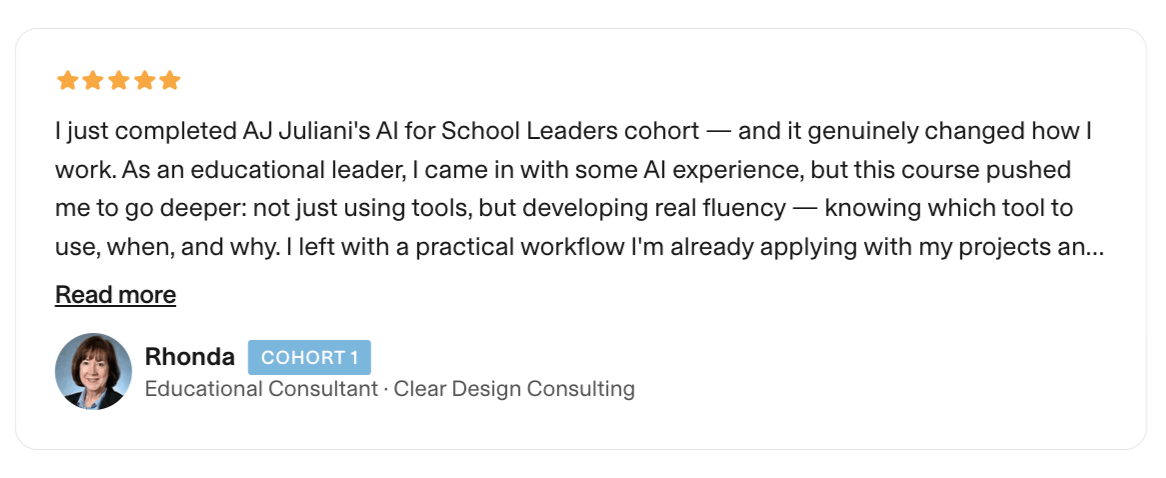
Task: Click the Clear Design Consulting company name
Action: pos(514,389)
